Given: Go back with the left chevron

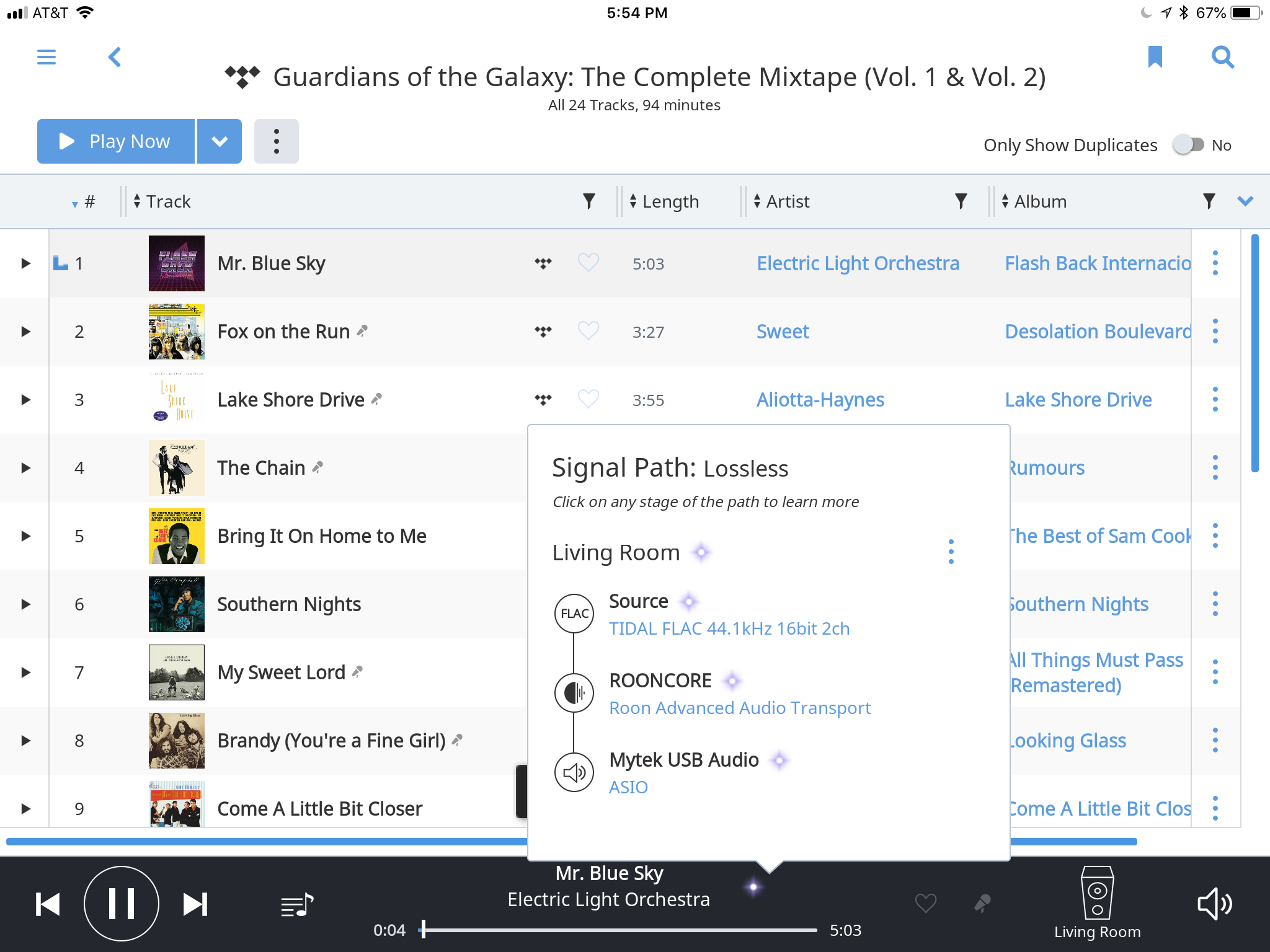Looking at the screenshot, I should 115,57.
